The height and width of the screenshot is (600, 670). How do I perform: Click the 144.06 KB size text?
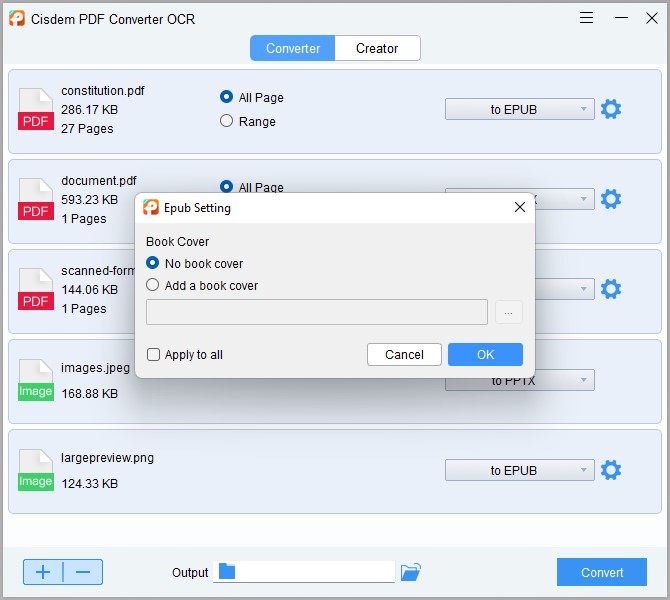tap(89, 290)
